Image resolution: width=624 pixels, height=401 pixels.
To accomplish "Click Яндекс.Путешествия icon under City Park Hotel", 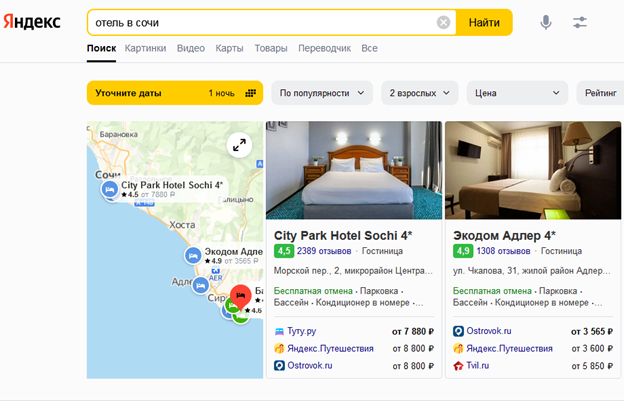I will pos(279,348).
